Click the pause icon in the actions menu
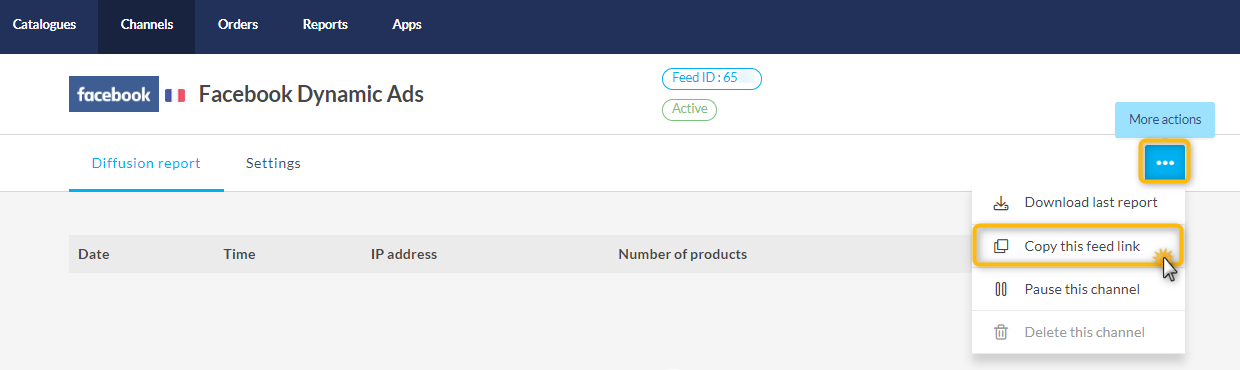The image size is (1240, 370). (1001, 289)
